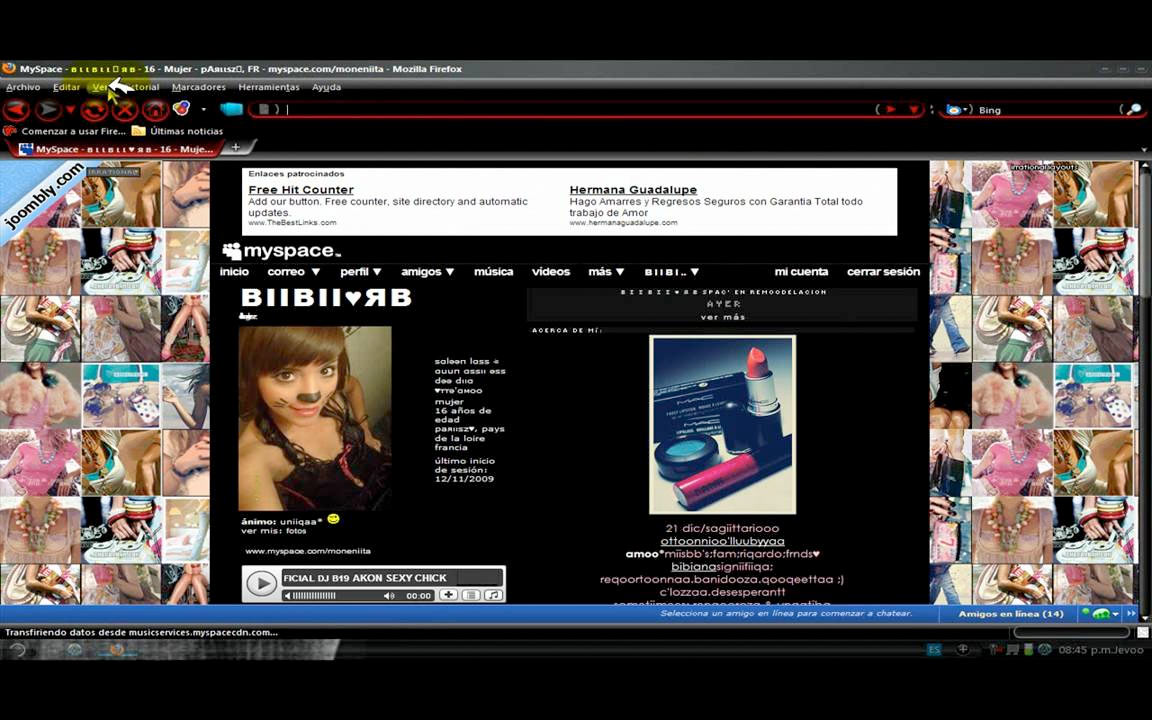Image resolution: width=1152 pixels, height=720 pixels.
Task: Open the fotos link under ver mis
Action: [x=296, y=530]
